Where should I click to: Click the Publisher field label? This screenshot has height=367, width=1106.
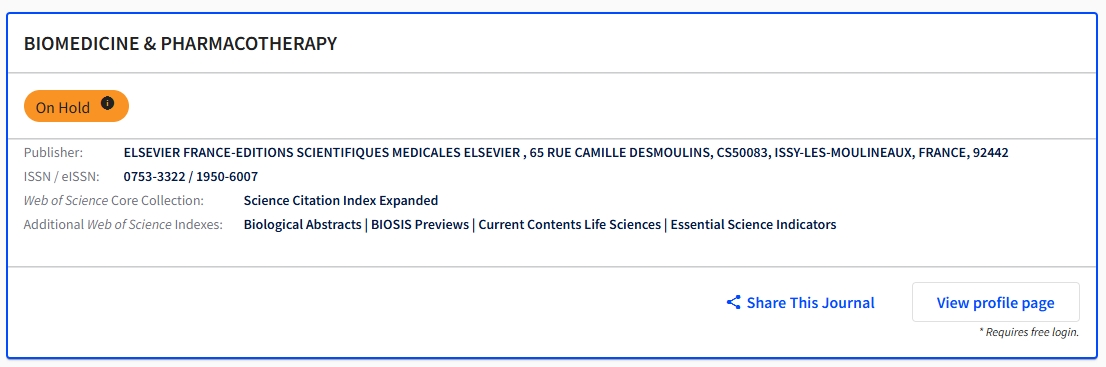54,152
